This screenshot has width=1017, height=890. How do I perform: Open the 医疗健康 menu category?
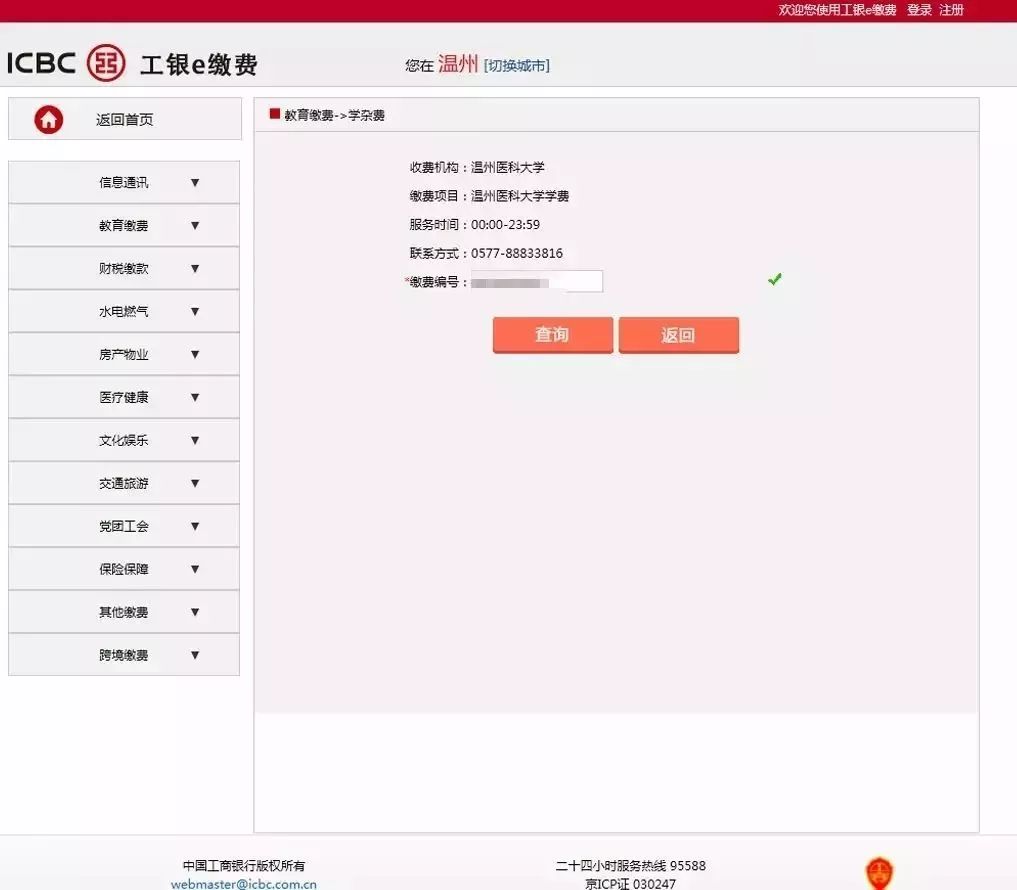tap(124, 397)
